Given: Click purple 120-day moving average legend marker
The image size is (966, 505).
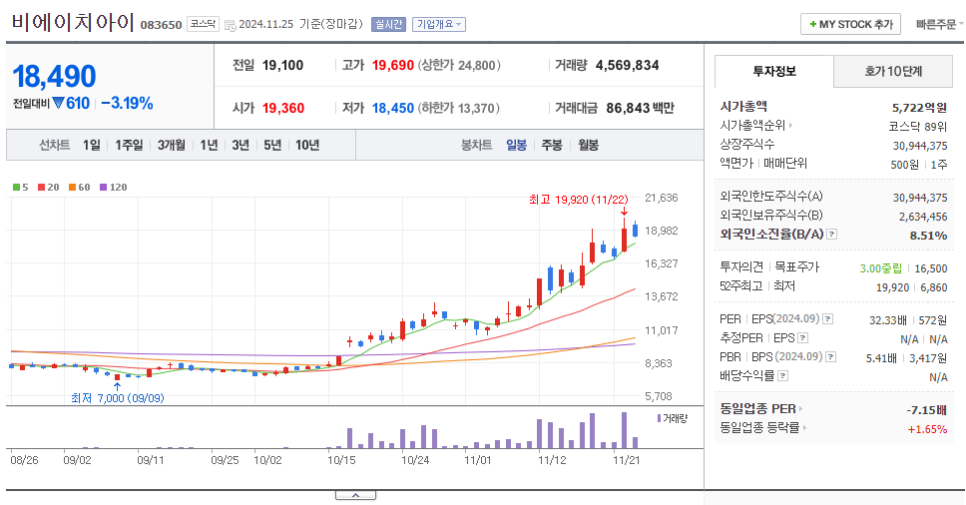Looking at the screenshot, I should click(103, 187).
